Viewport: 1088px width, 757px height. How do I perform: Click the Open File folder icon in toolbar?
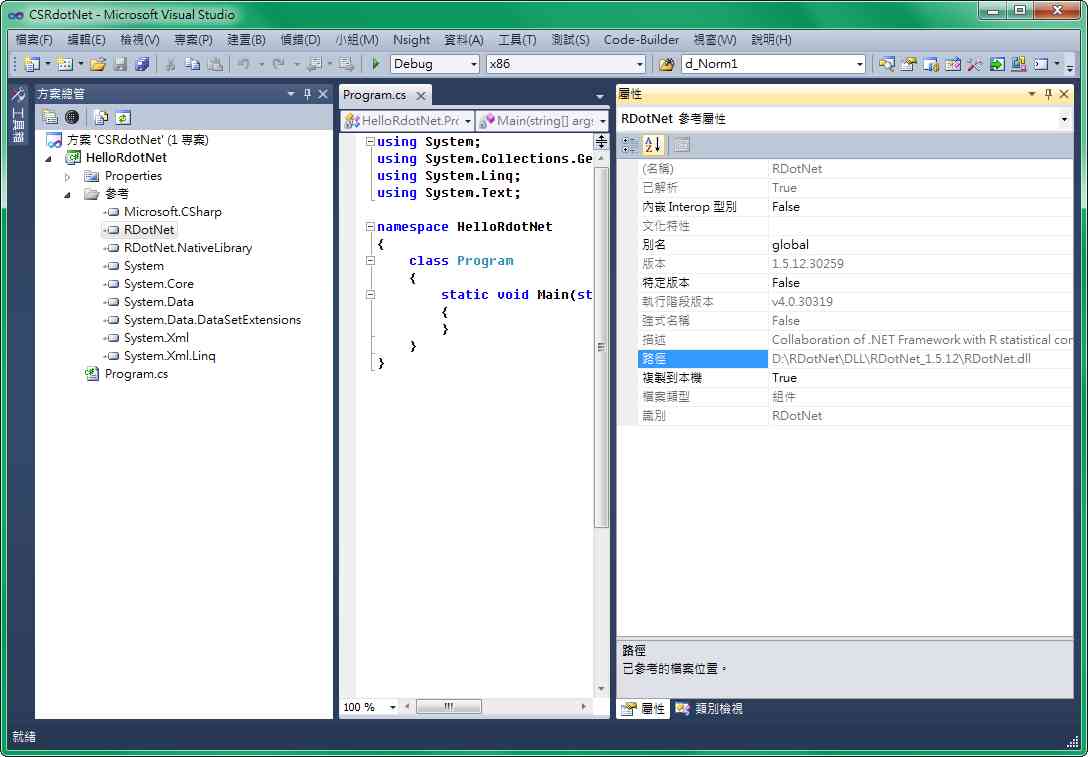coord(98,64)
